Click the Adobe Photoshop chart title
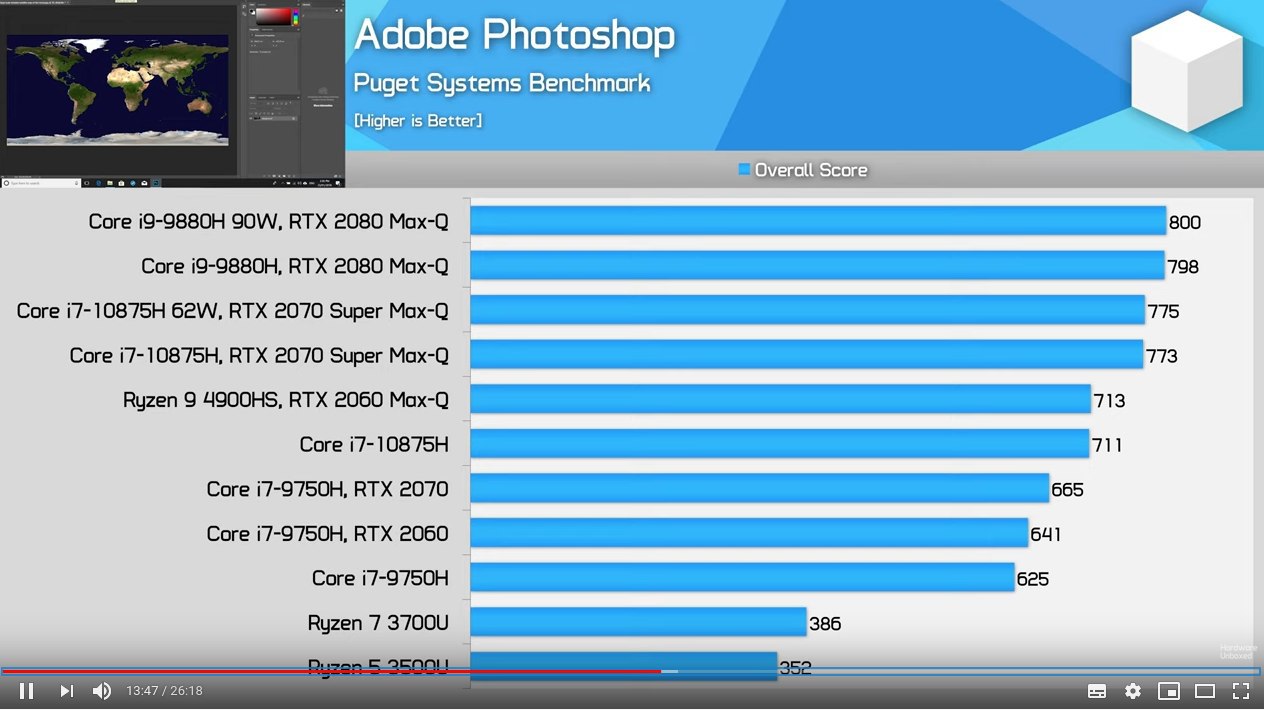 coord(514,36)
